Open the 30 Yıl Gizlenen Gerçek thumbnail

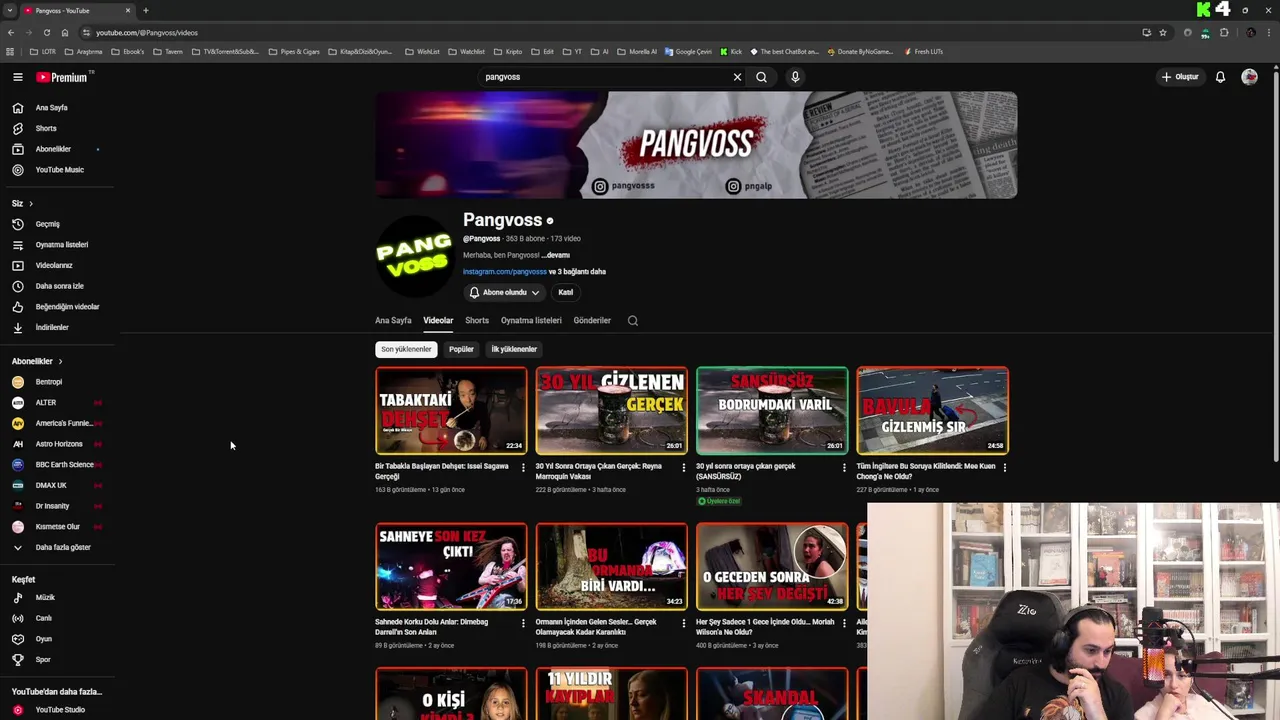(611, 410)
